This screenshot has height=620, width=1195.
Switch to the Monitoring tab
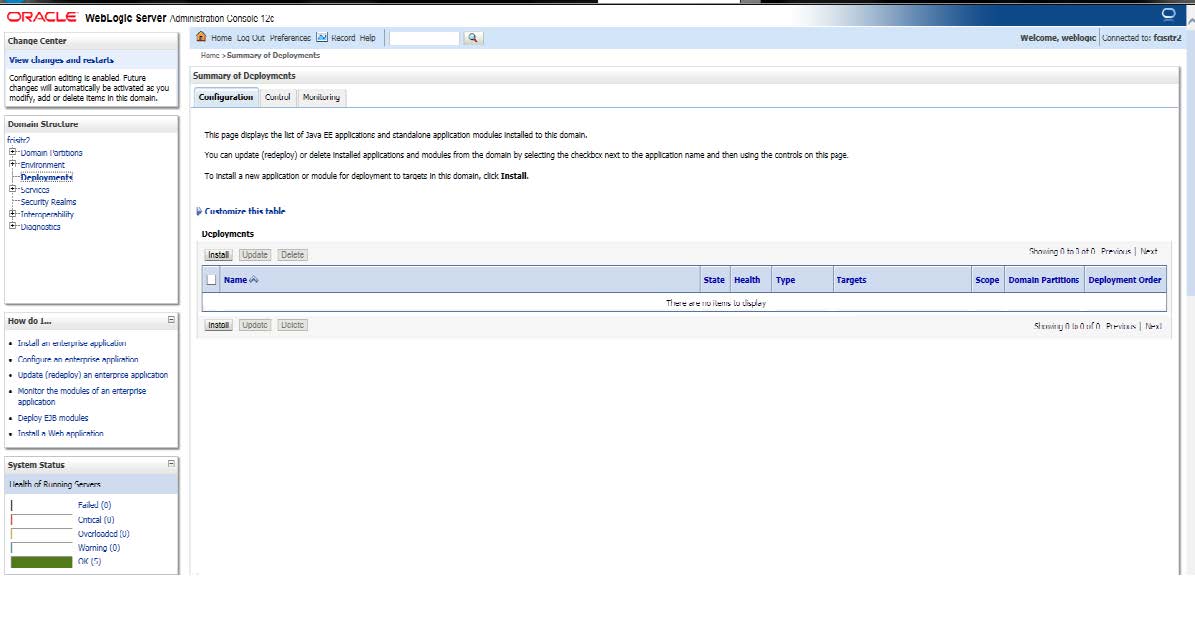click(x=321, y=97)
